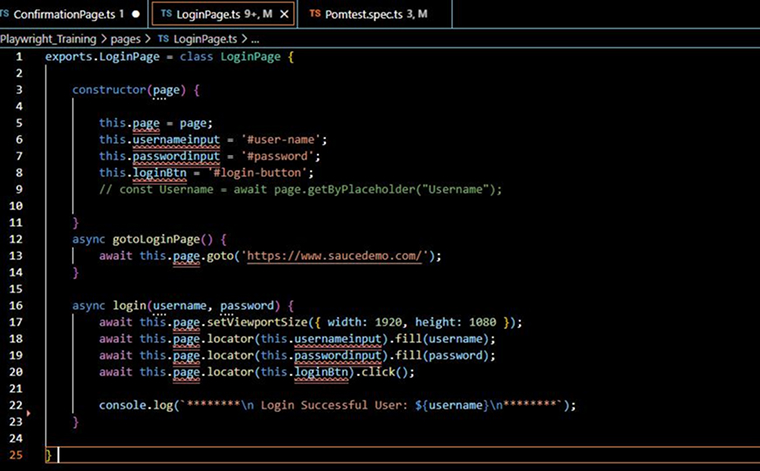The width and height of the screenshot is (760, 471).
Task: Click line number 1 in gutter
Action: pyautogui.click(x=19, y=57)
